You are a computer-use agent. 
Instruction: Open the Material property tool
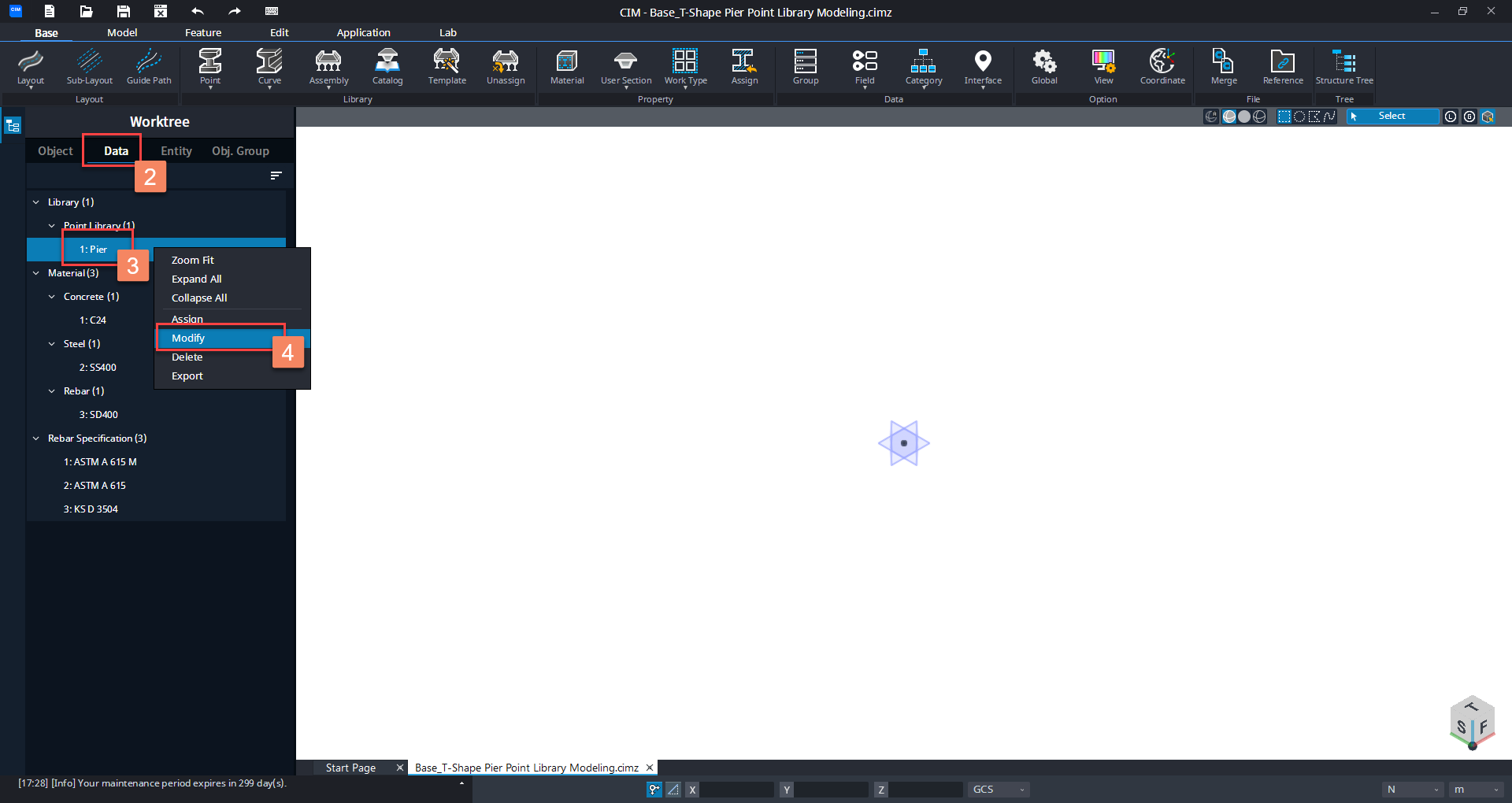(x=567, y=67)
